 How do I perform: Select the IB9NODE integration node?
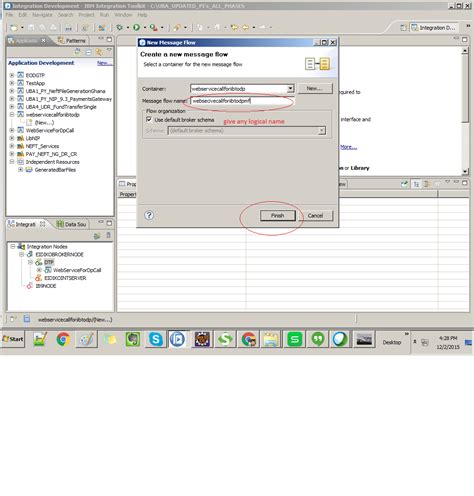point(46,286)
